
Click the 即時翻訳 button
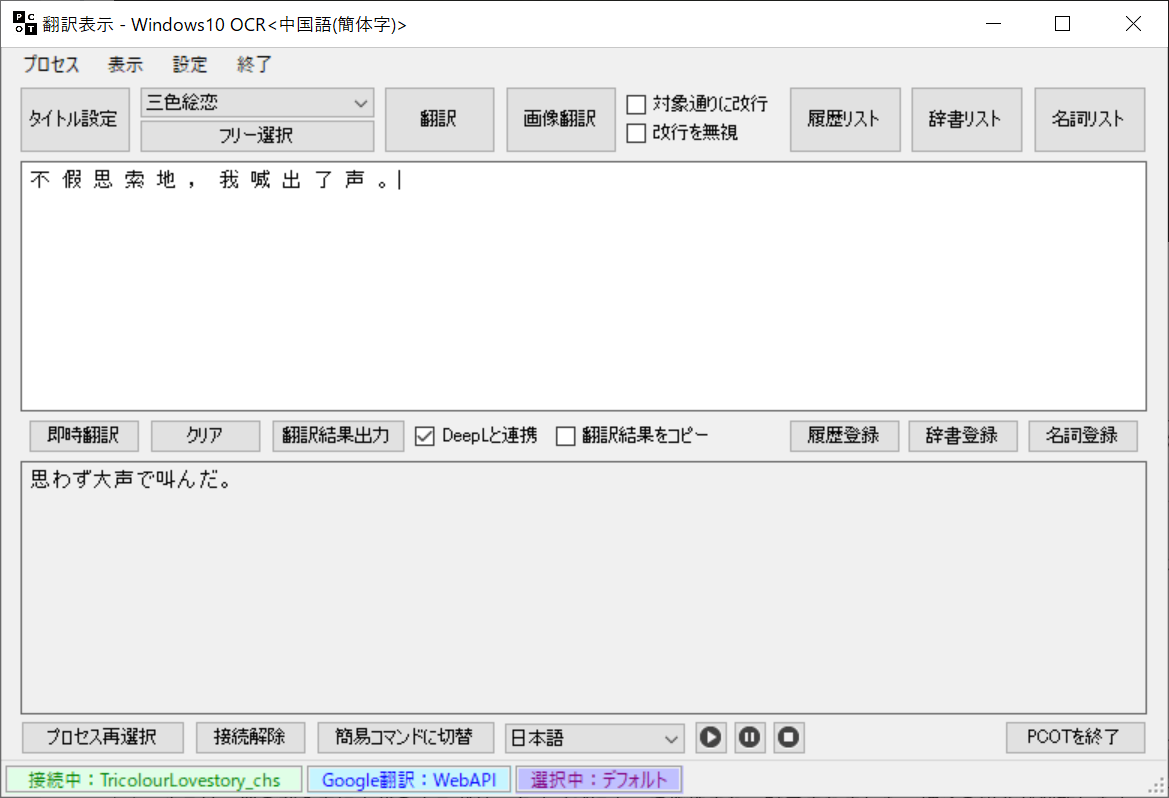coord(84,436)
